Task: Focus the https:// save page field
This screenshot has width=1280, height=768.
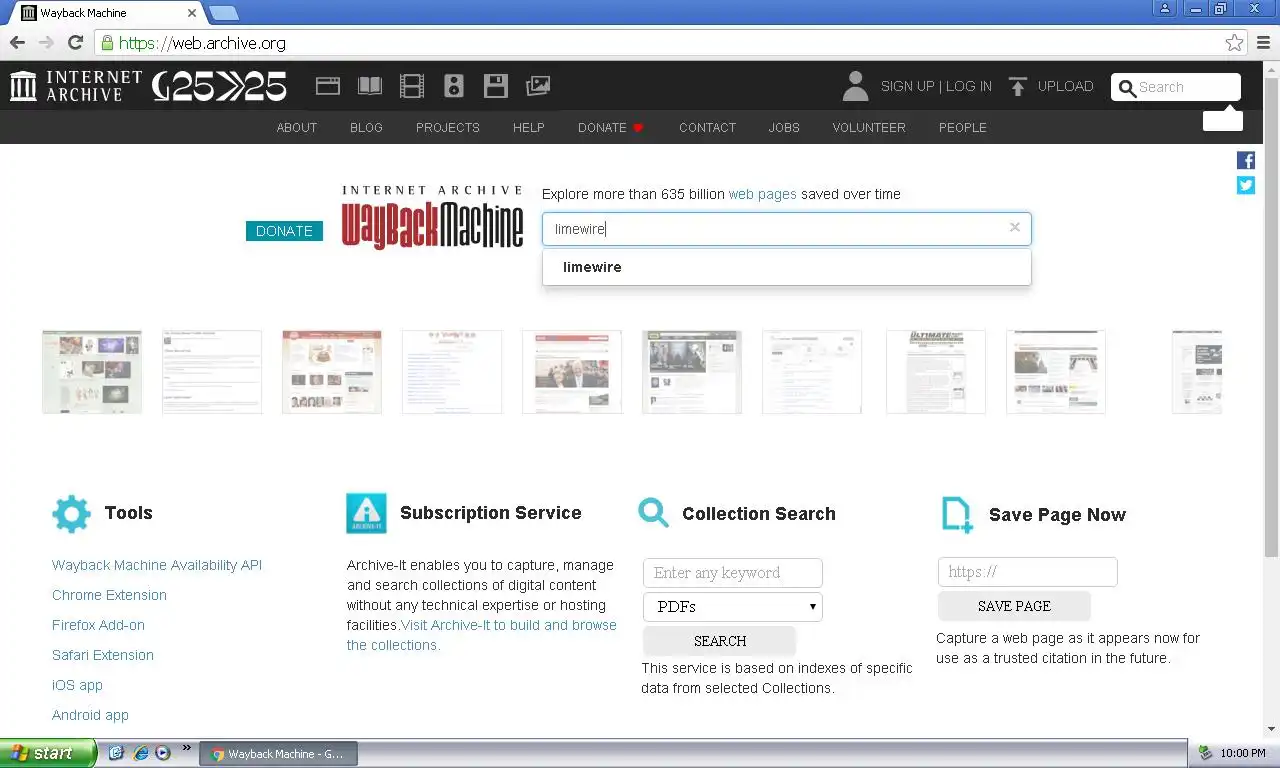Action: (1027, 572)
